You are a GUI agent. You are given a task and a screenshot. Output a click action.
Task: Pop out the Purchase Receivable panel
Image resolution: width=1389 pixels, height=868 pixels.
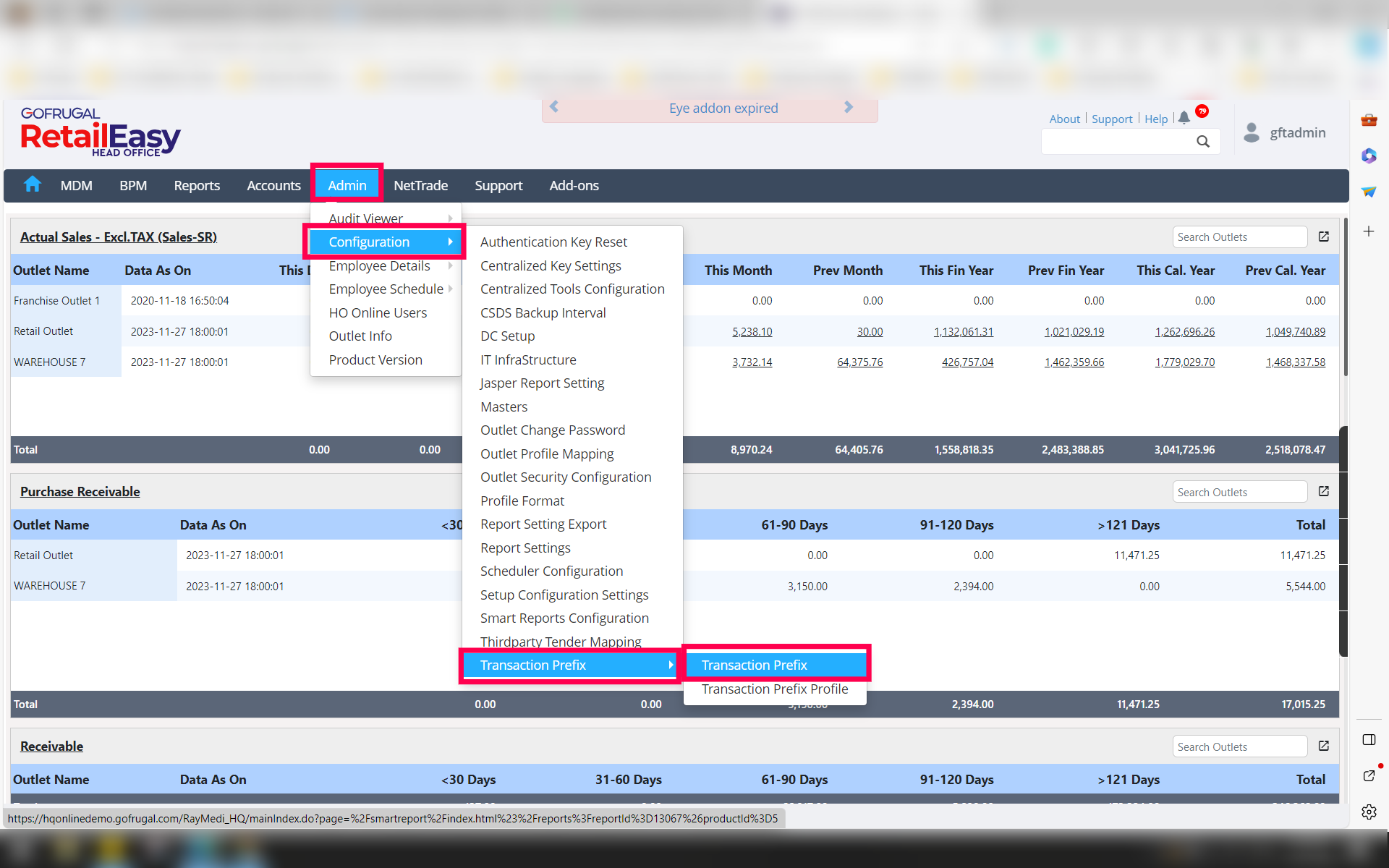1323,492
